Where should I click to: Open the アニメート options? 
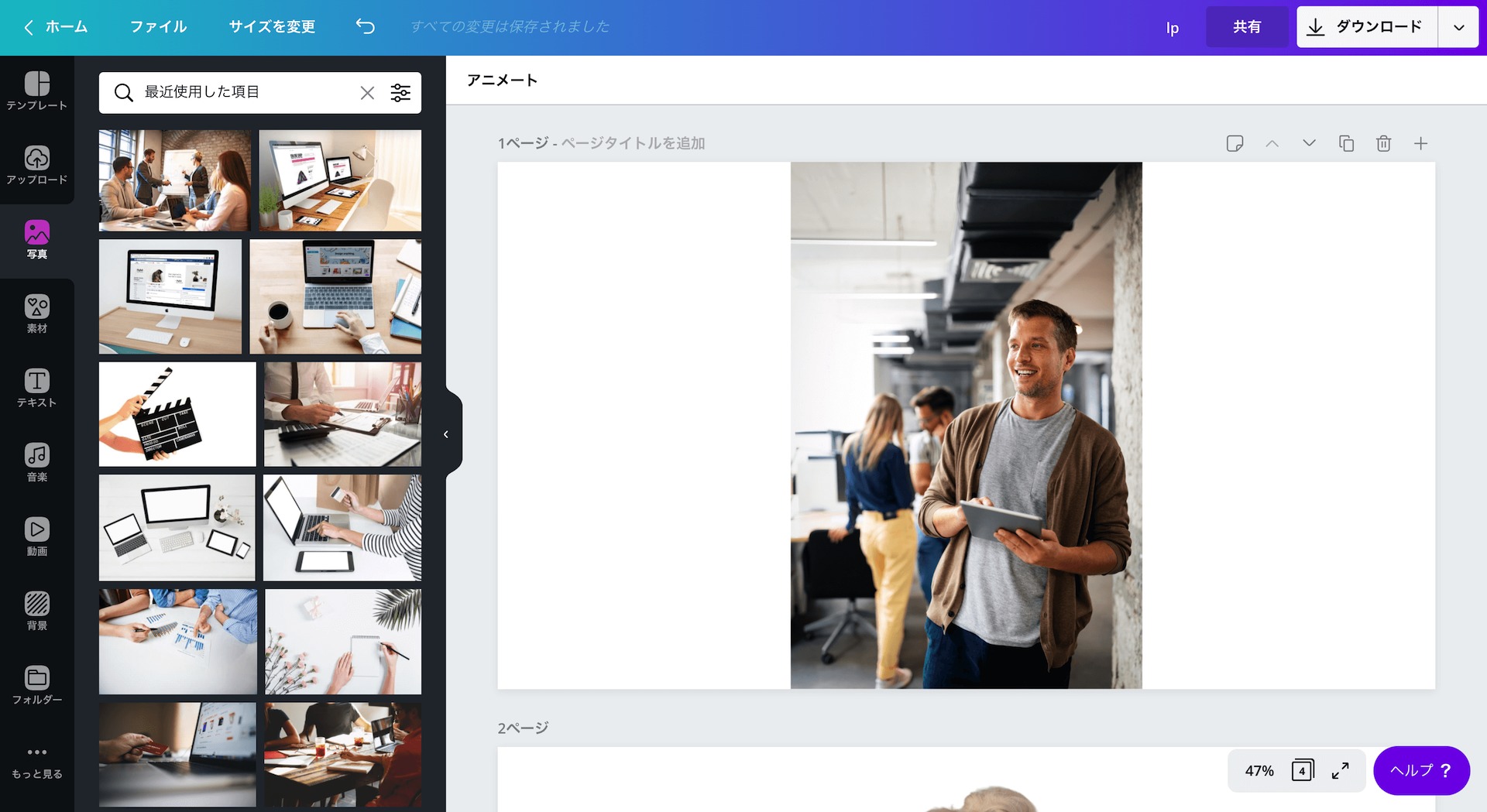click(x=501, y=80)
